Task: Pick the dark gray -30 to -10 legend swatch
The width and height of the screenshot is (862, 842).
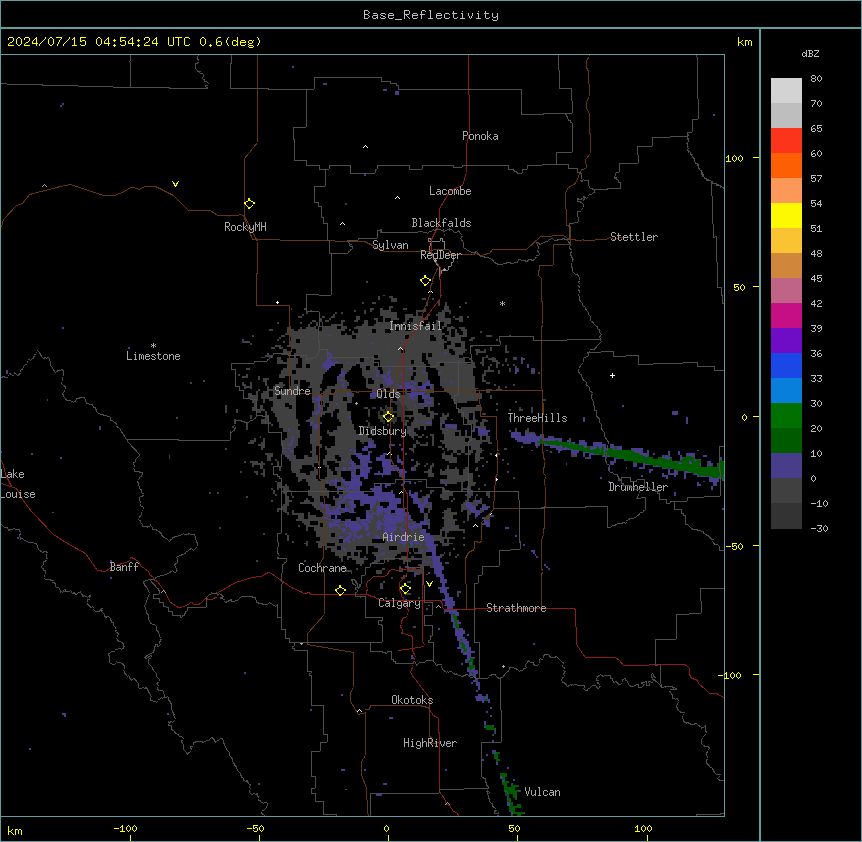Action: click(x=786, y=516)
